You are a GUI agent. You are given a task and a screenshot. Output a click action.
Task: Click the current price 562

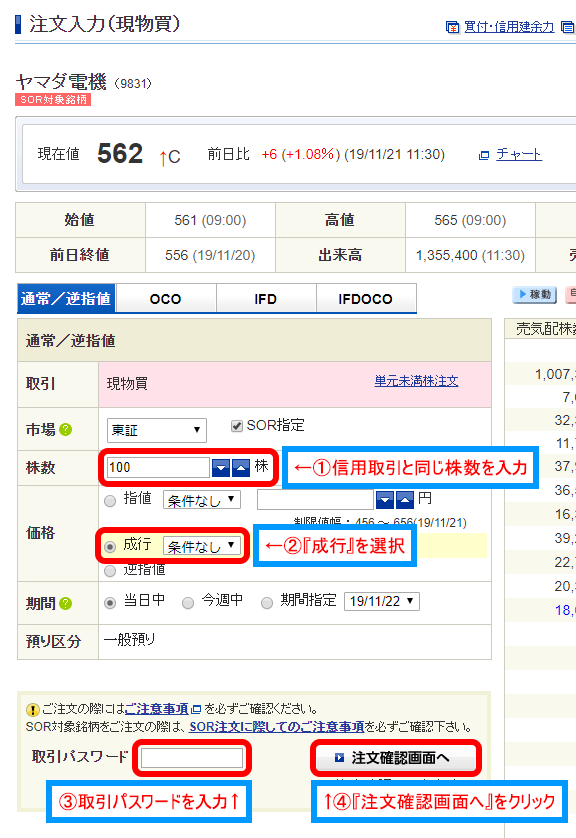pyautogui.click(x=120, y=153)
